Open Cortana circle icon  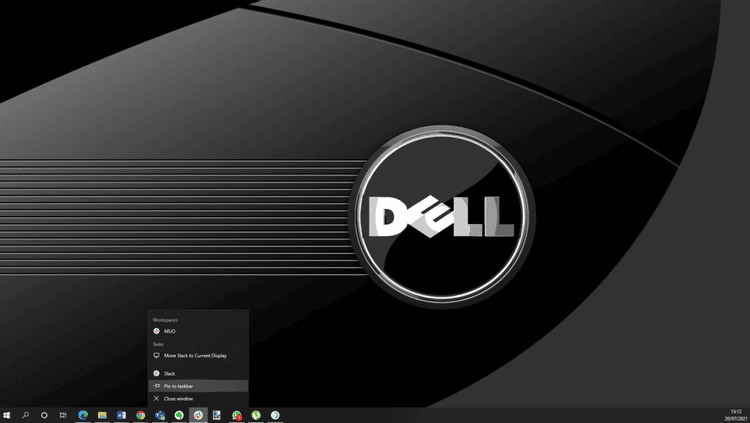pos(44,415)
